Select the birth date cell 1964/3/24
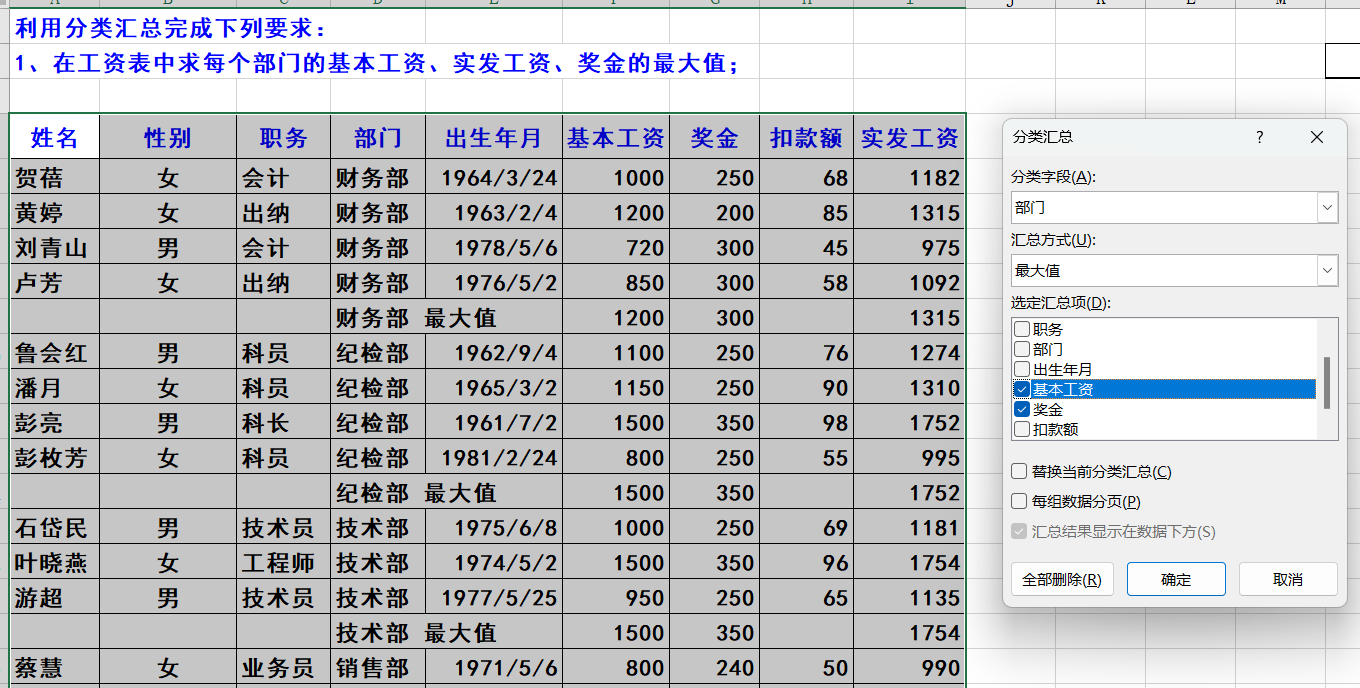This screenshot has width=1360, height=688. point(494,178)
